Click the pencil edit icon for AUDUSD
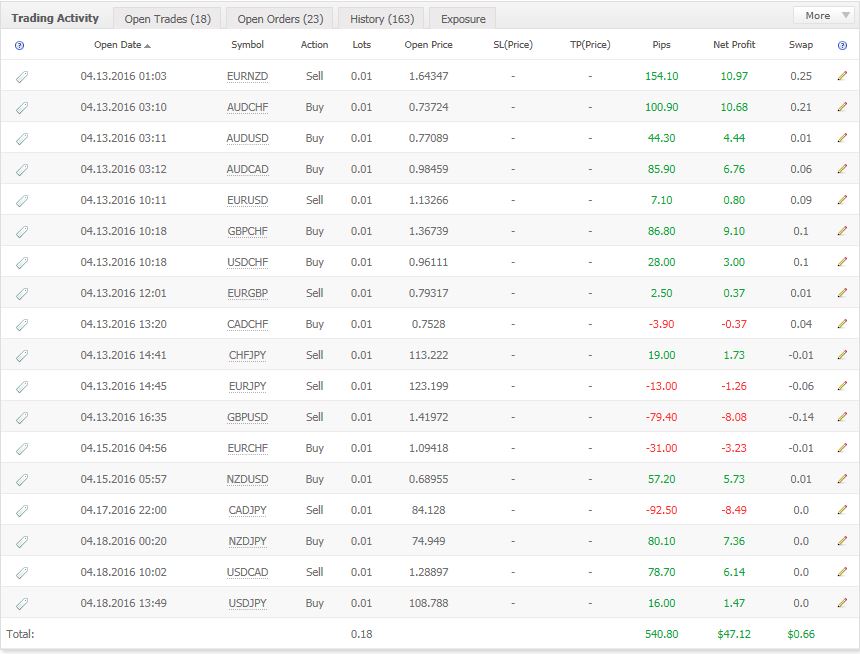 [x=842, y=138]
